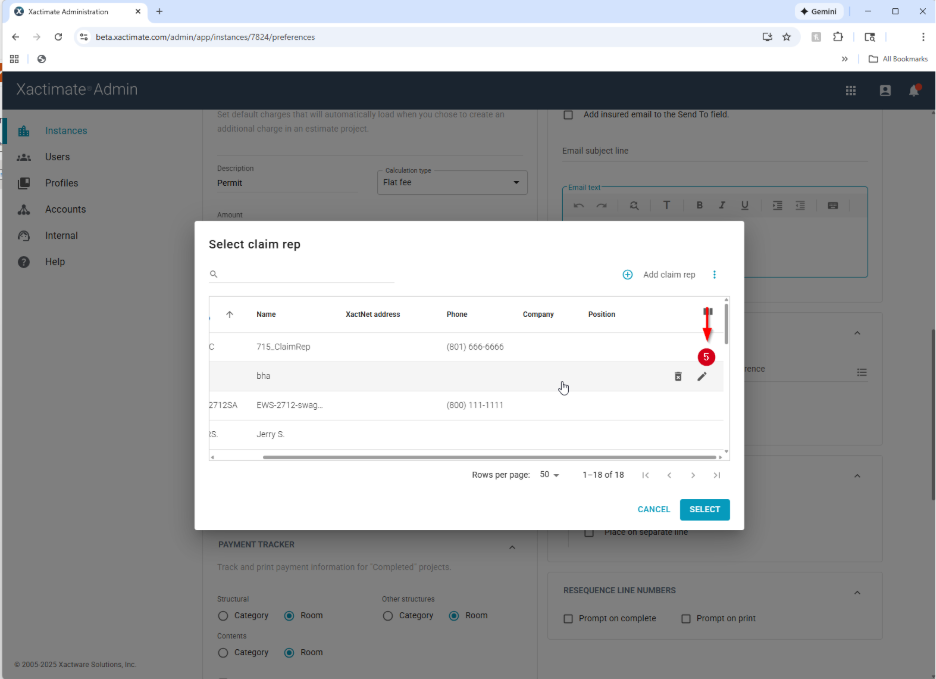This screenshot has height=679, width=936.
Task: Edit the bha claim rep entry
Action: pyautogui.click(x=702, y=376)
